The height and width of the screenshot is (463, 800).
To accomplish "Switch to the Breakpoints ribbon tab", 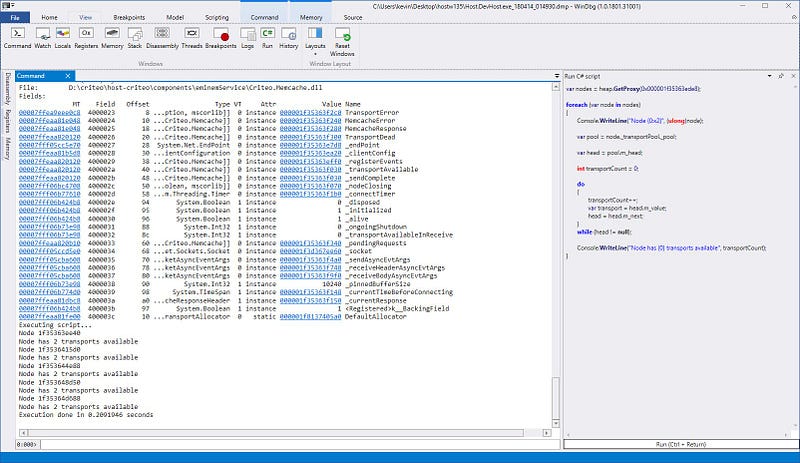I will click(x=129, y=17).
